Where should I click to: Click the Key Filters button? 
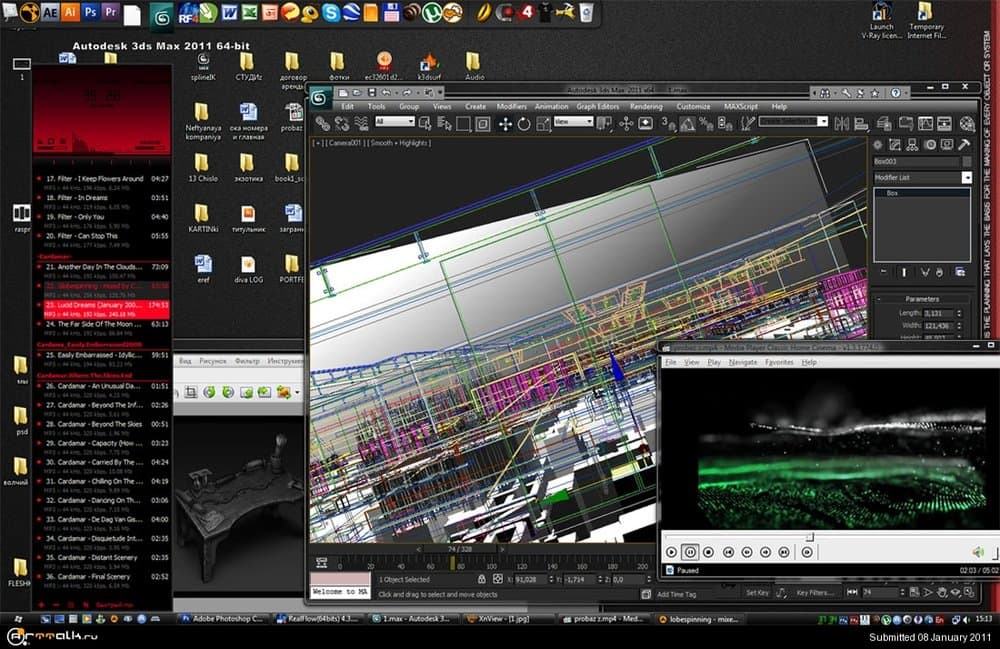tap(815, 593)
